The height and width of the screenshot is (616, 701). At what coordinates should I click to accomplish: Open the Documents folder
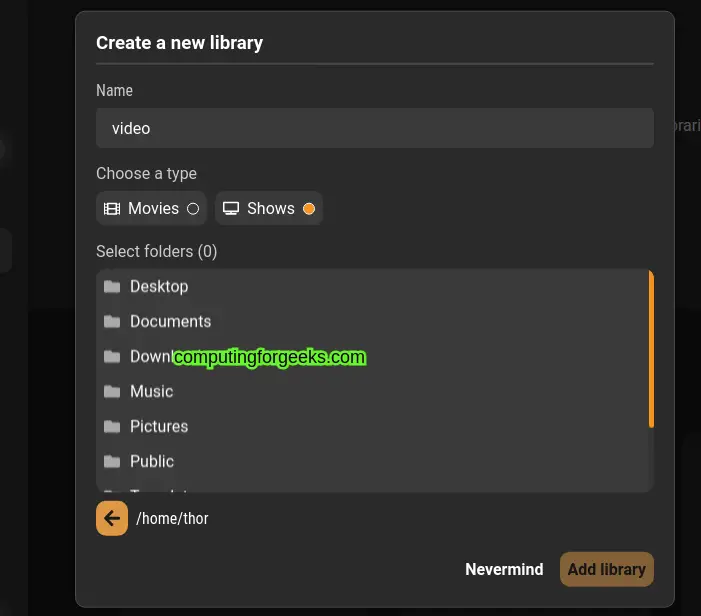pos(372,321)
